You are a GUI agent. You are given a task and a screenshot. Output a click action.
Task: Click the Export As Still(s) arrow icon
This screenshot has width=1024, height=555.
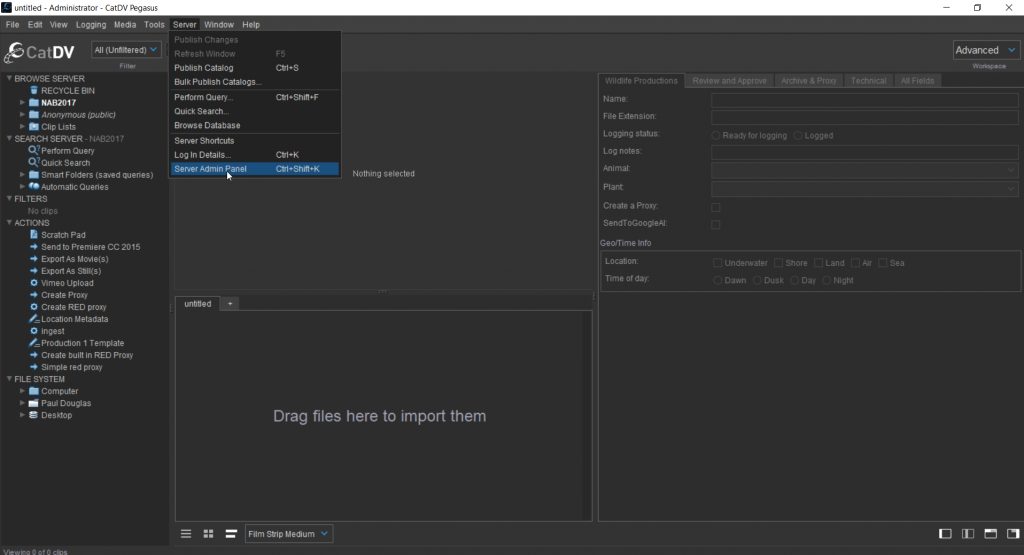tap(34, 271)
